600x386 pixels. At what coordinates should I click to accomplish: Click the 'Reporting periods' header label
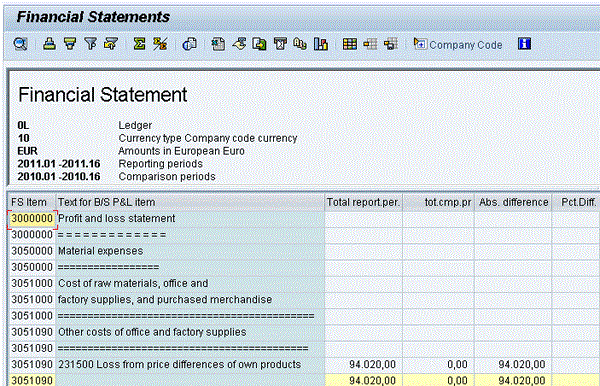pos(160,164)
